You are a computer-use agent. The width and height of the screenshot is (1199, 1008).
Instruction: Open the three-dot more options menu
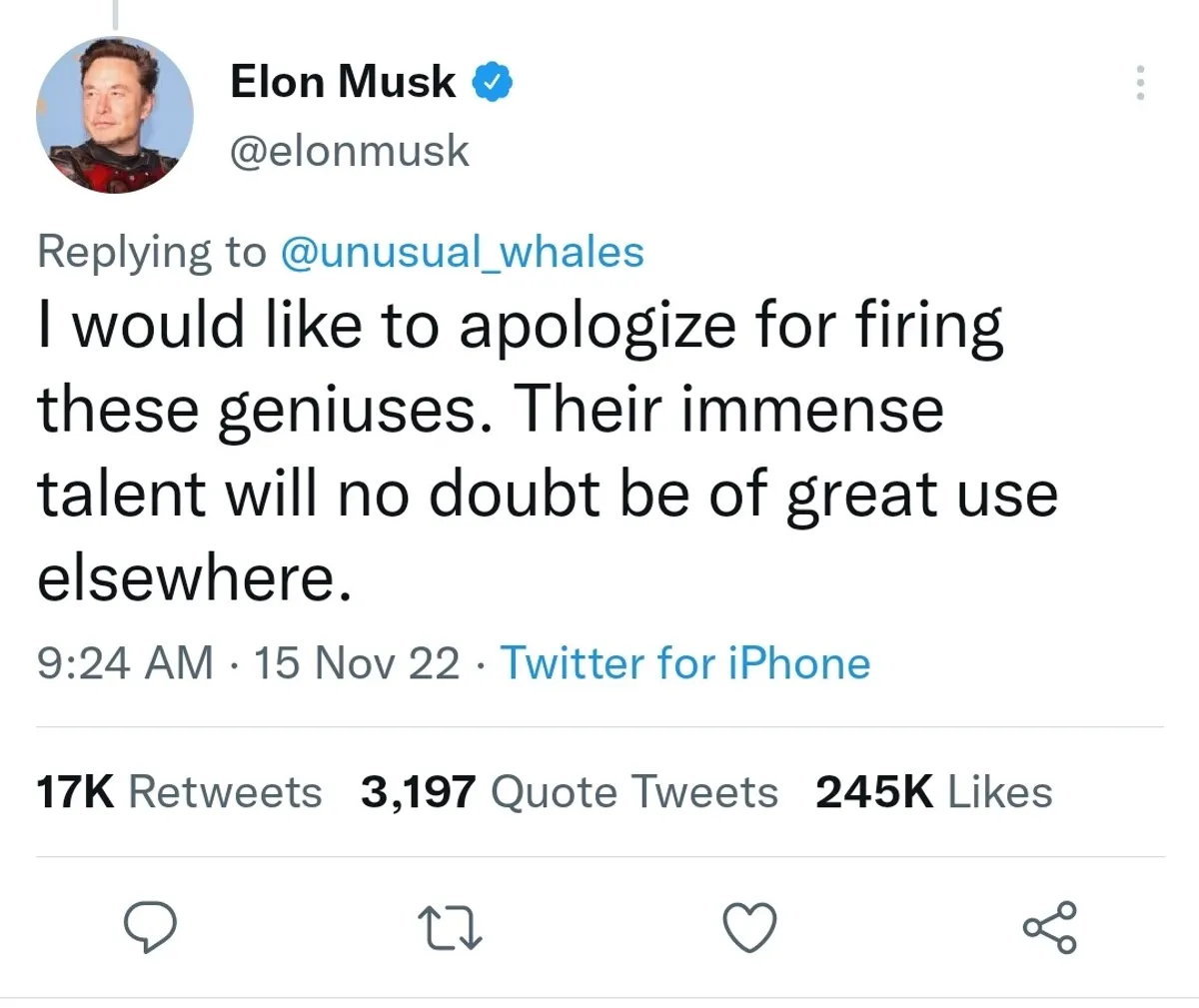pos(1139,83)
